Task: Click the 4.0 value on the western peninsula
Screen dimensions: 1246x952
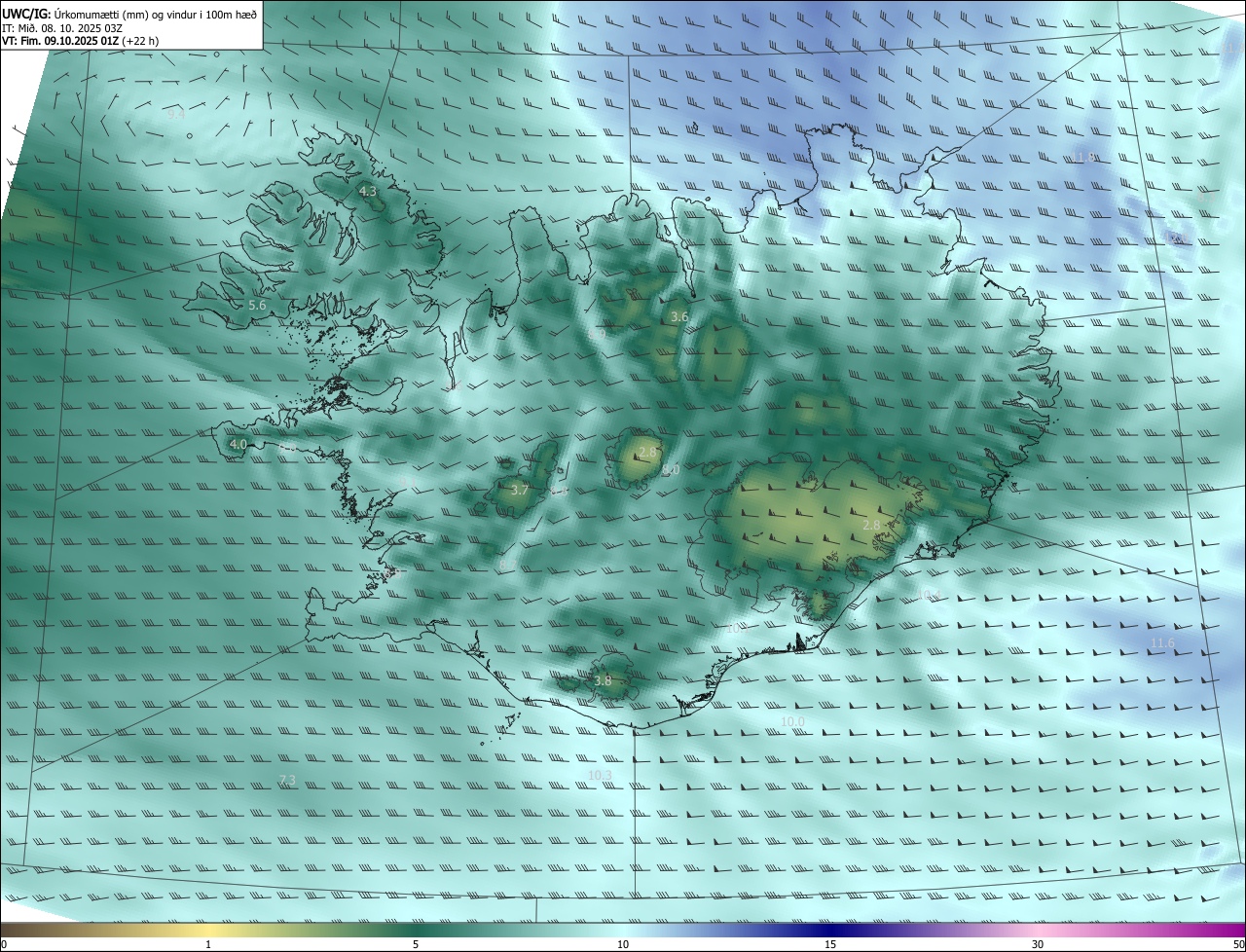Action: tap(238, 444)
